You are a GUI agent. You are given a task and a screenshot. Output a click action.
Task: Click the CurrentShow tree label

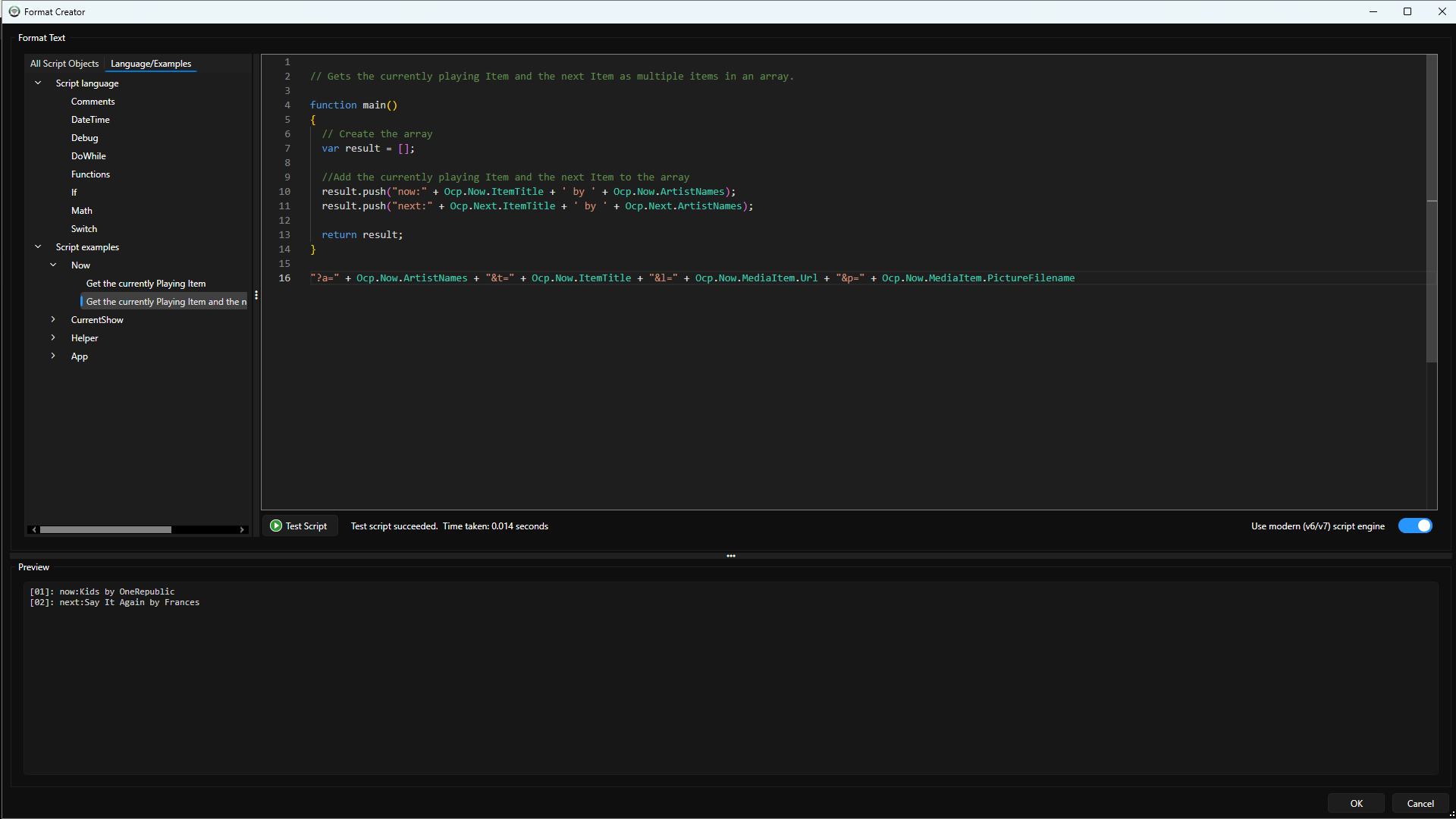pyautogui.click(x=97, y=319)
